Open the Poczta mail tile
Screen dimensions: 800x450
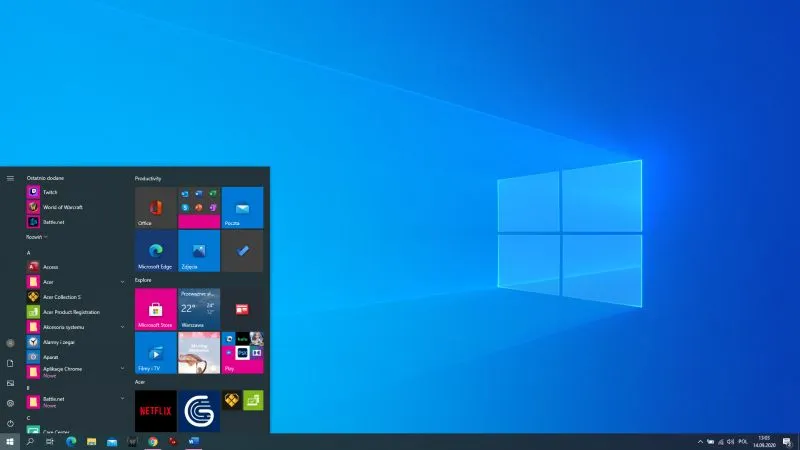[242, 208]
